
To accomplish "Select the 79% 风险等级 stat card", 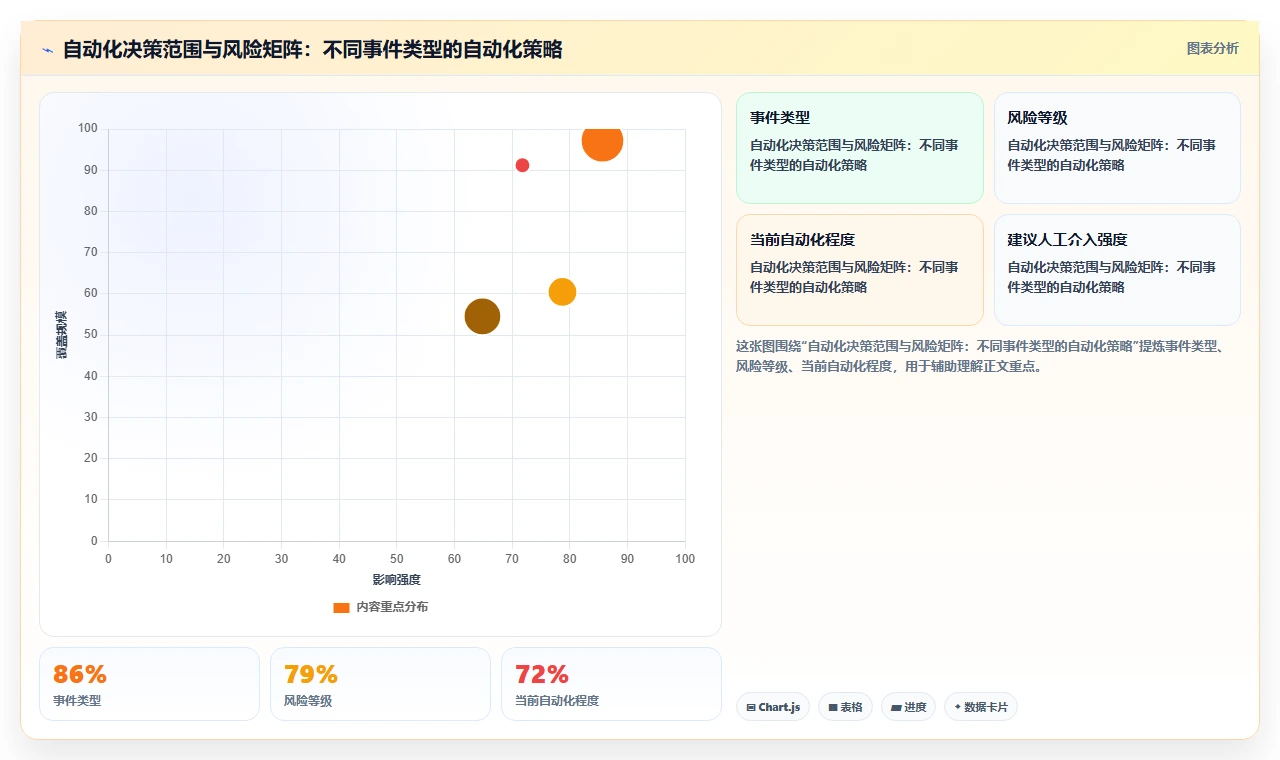I will 380,684.
